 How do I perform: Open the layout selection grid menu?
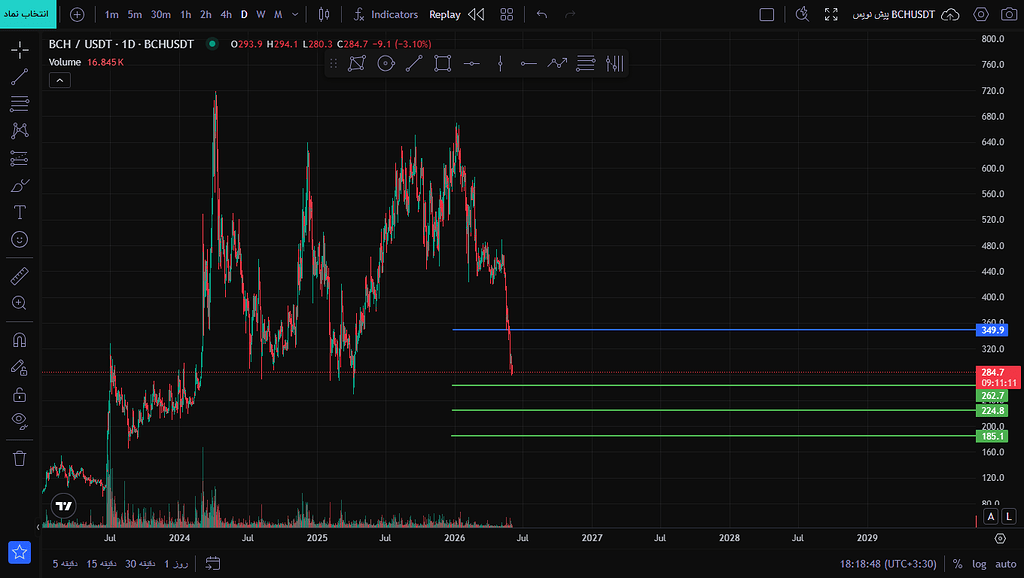click(507, 14)
